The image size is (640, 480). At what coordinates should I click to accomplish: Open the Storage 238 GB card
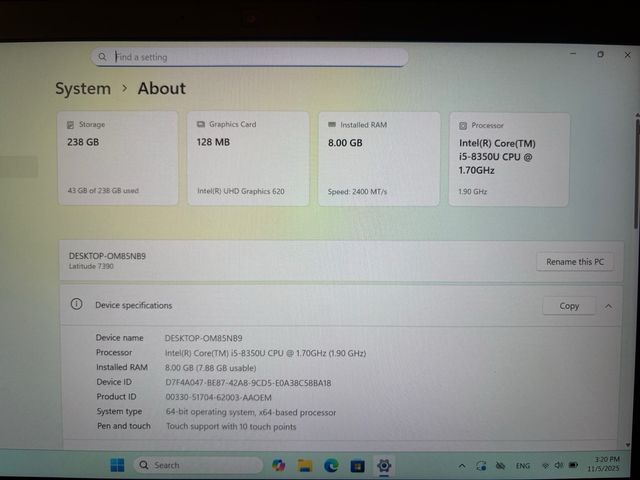click(x=118, y=158)
